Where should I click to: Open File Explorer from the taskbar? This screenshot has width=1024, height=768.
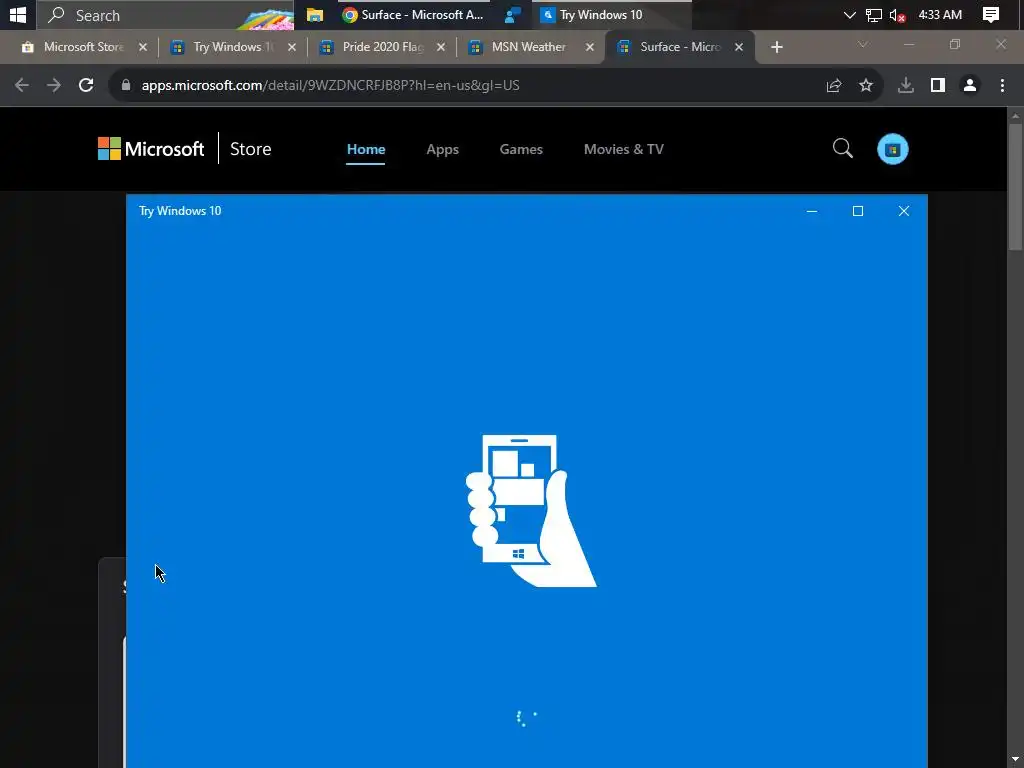click(x=315, y=14)
